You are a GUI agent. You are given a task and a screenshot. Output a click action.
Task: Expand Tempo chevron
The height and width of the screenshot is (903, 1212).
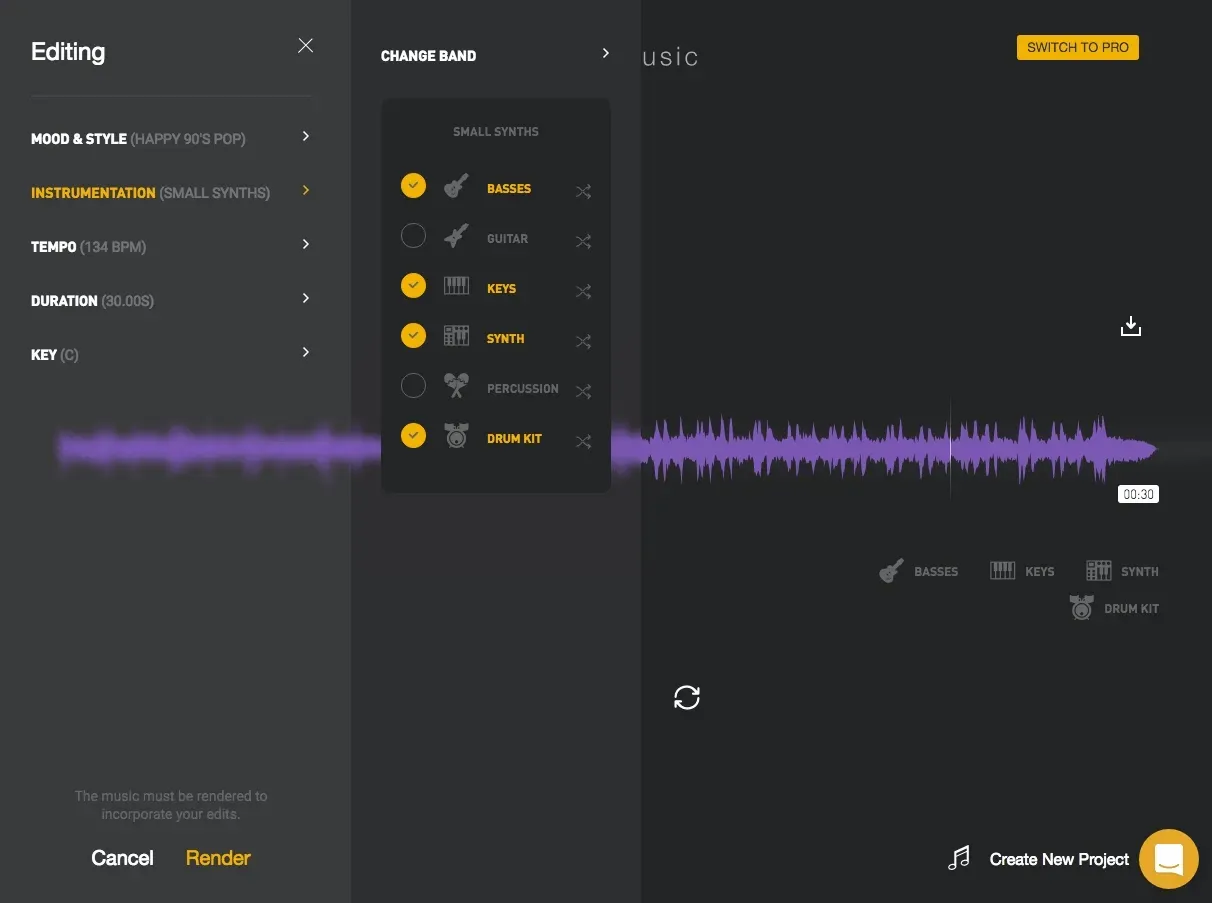pos(306,244)
